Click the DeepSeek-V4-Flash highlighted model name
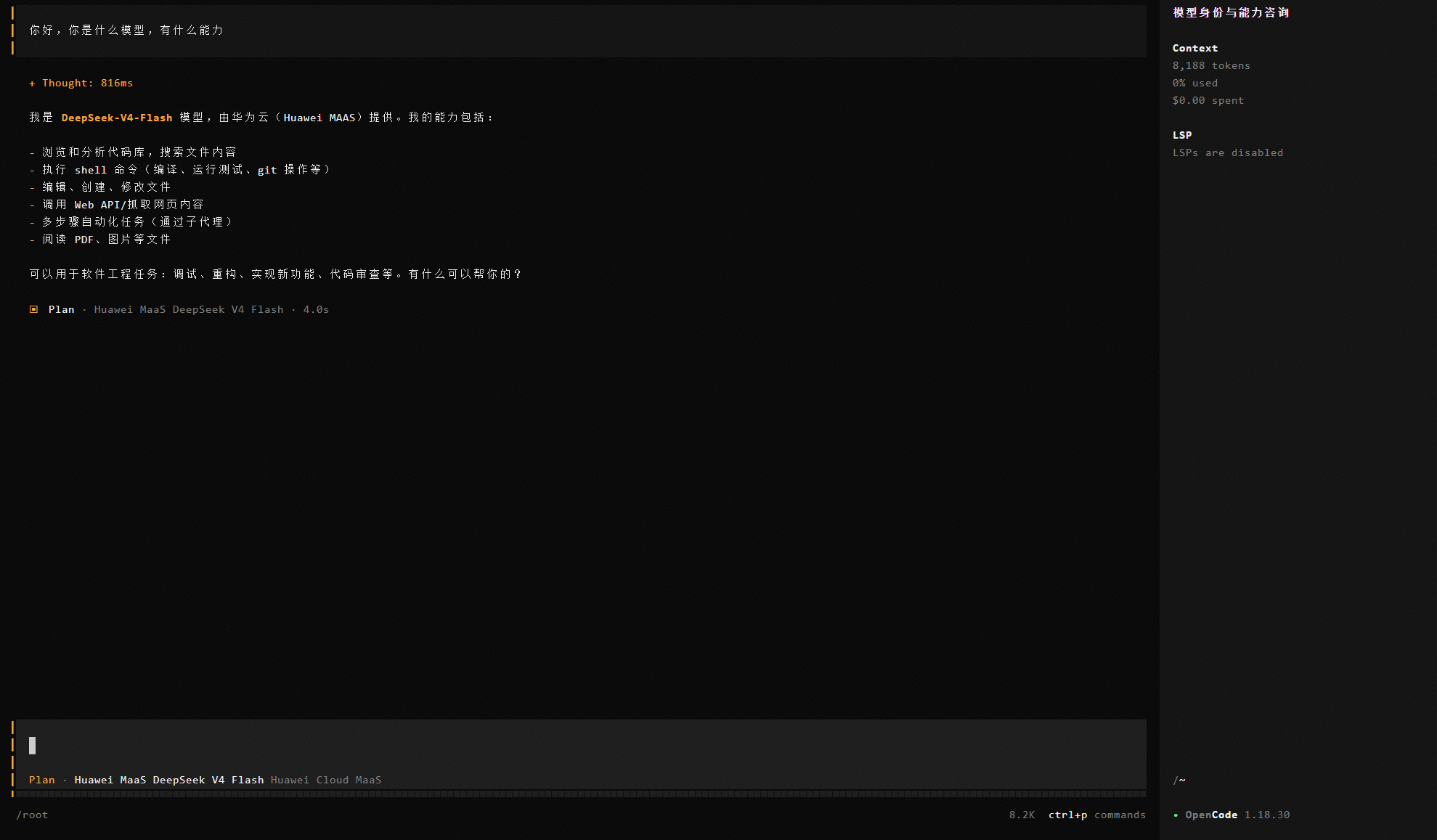The height and width of the screenshot is (840, 1437). tap(116, 118)
